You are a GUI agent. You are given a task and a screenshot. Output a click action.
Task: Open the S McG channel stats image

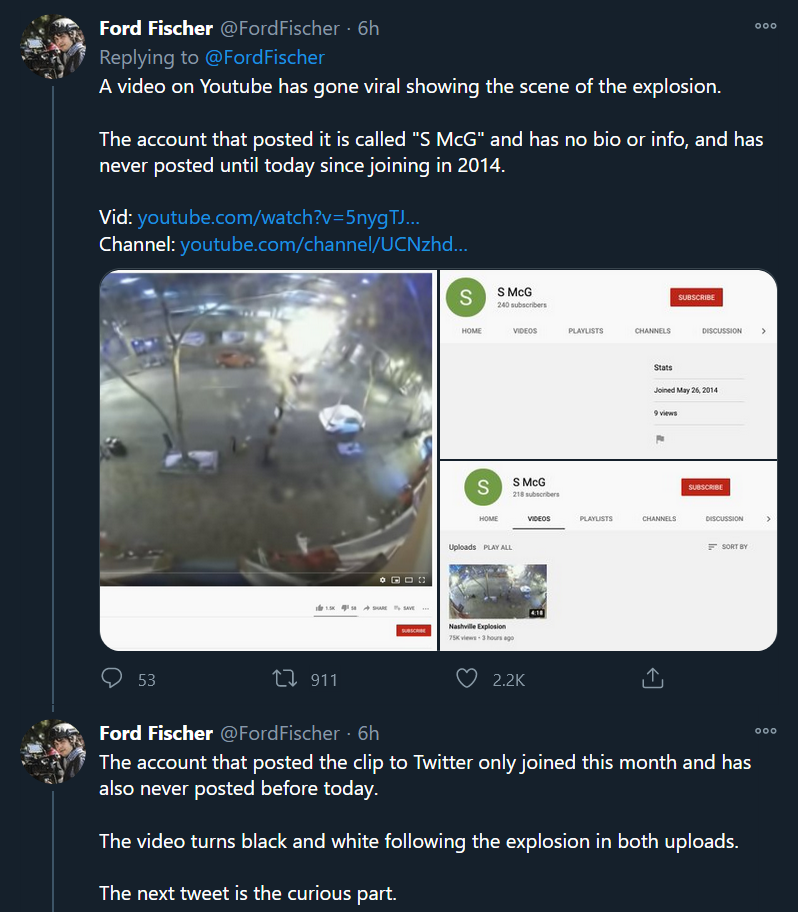point(608,364)
